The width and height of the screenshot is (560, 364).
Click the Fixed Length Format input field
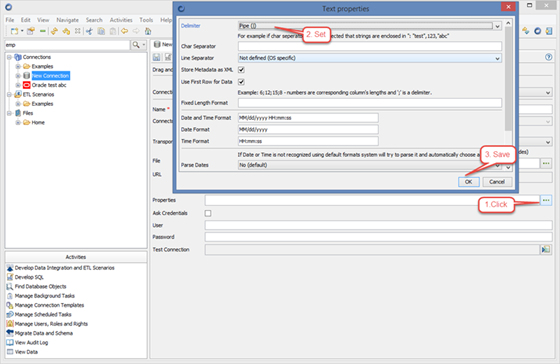tap(370, 103)
